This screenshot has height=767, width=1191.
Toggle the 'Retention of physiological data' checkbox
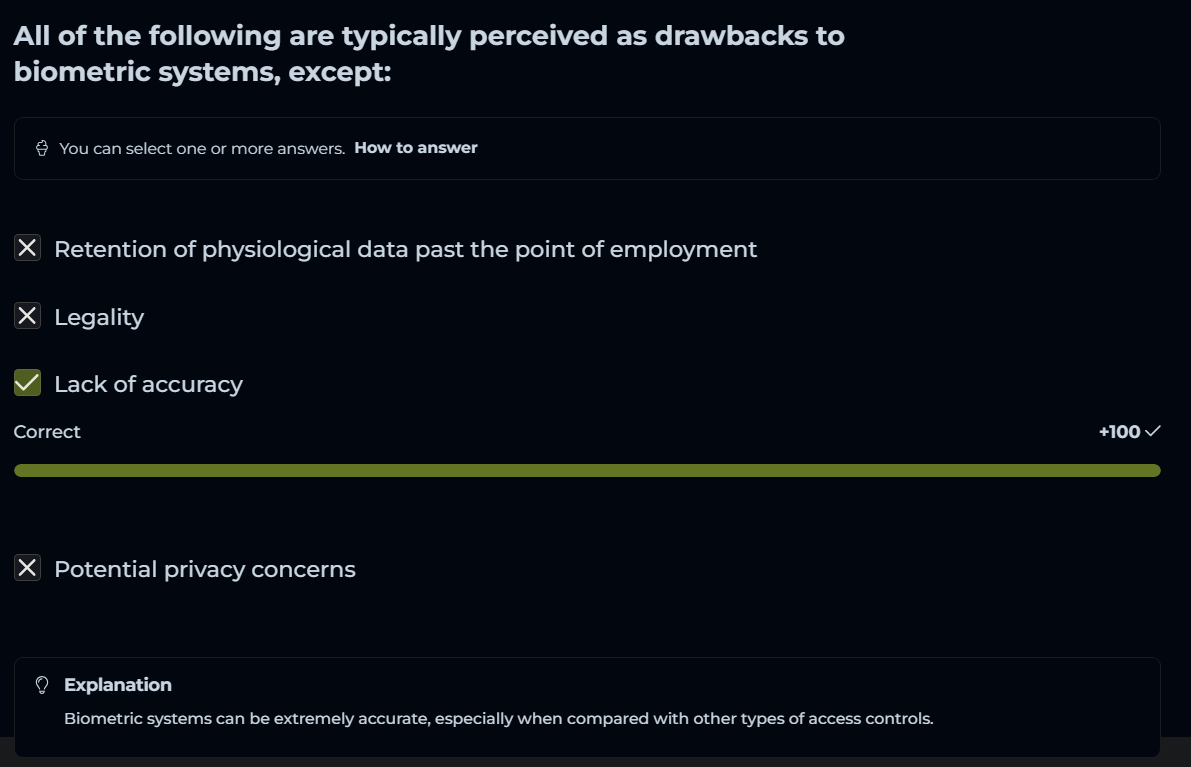[x=27, y=248]
